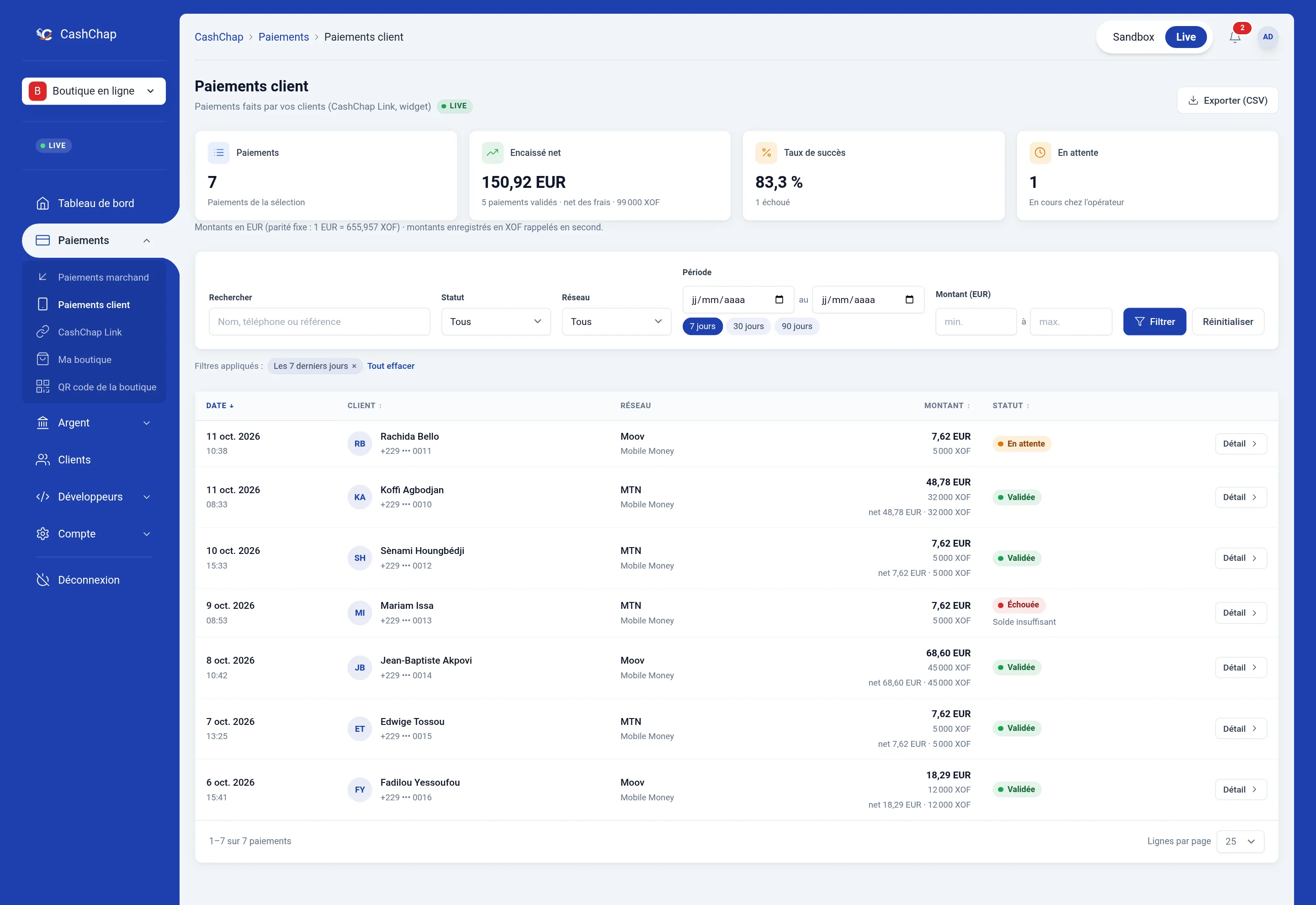The height and width of the screenshot is (905, 1316).
Task: Click the Taux de succès percent icon
Action: click(766, 153)
